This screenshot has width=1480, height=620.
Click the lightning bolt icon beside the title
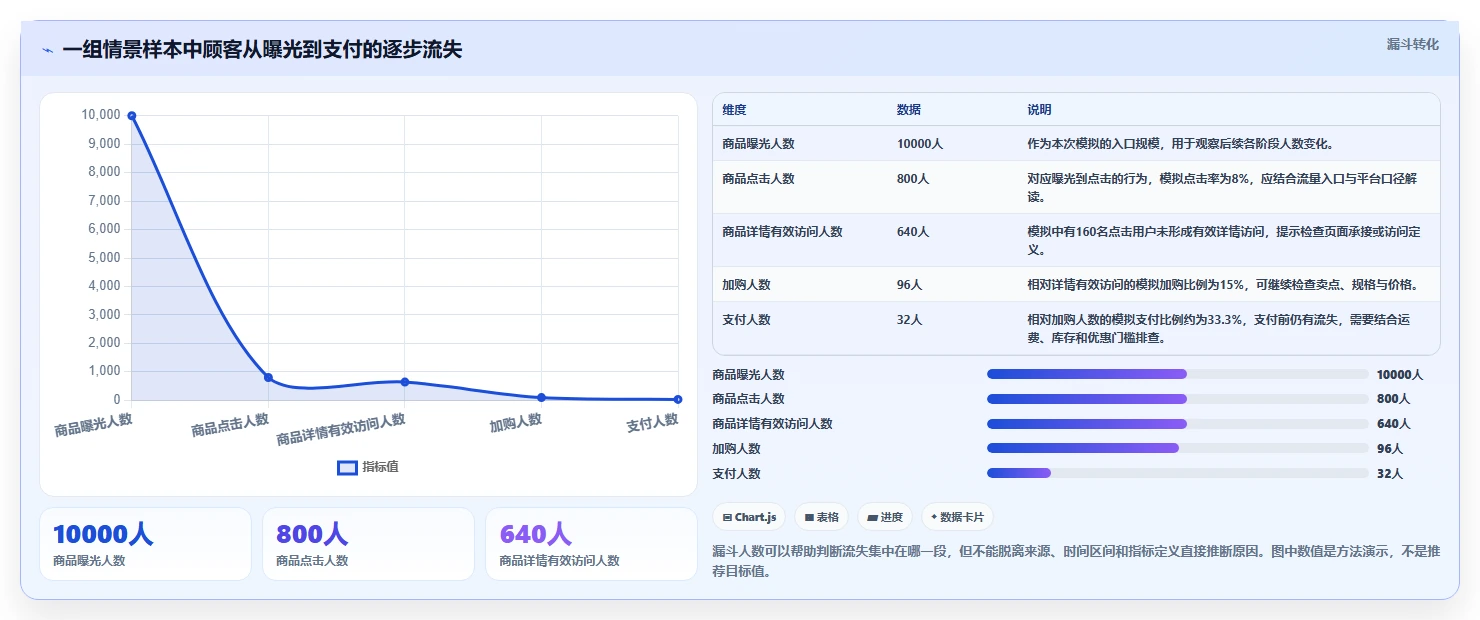coord(47,50)
